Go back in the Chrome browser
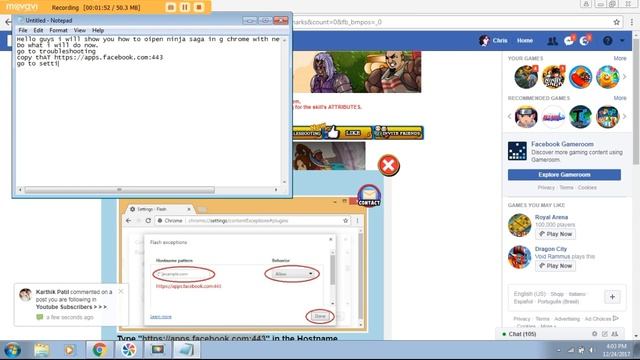640x360 pixels. [x=7, y=22]
